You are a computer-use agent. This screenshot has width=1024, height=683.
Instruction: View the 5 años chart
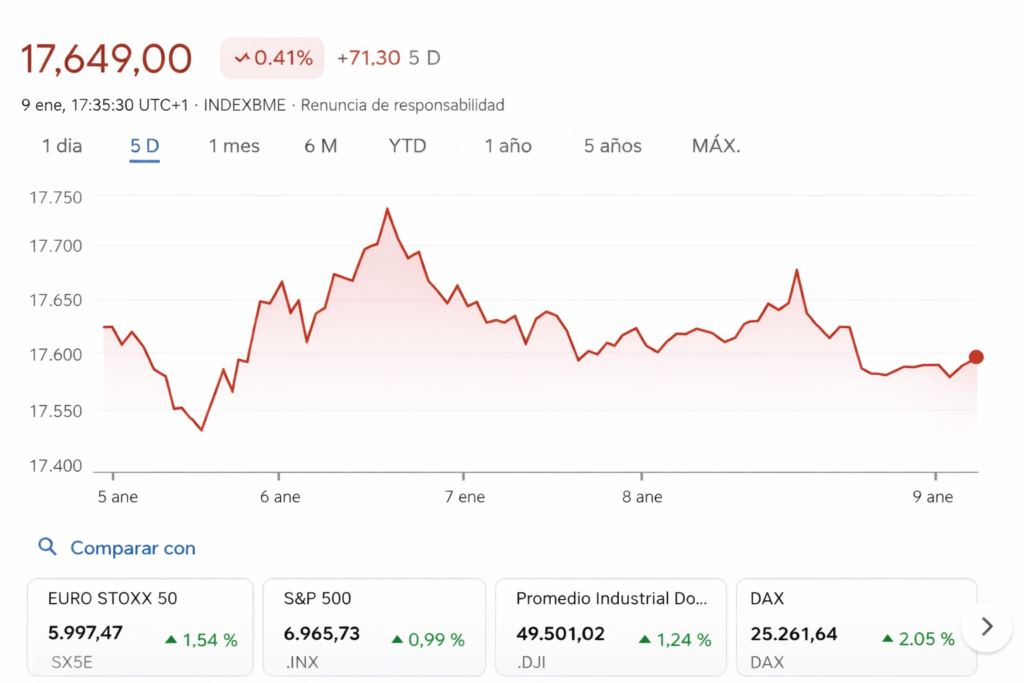point(611,145)
